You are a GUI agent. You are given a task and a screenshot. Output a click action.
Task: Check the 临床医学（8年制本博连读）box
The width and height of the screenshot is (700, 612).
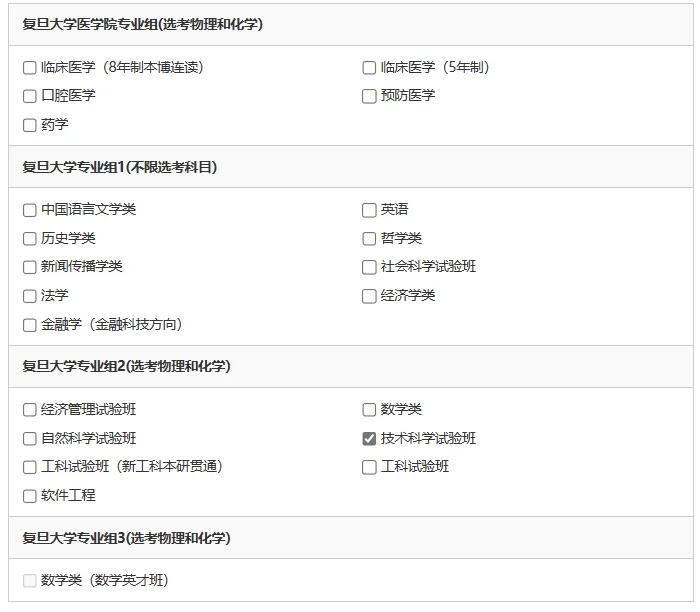[29, 68]
